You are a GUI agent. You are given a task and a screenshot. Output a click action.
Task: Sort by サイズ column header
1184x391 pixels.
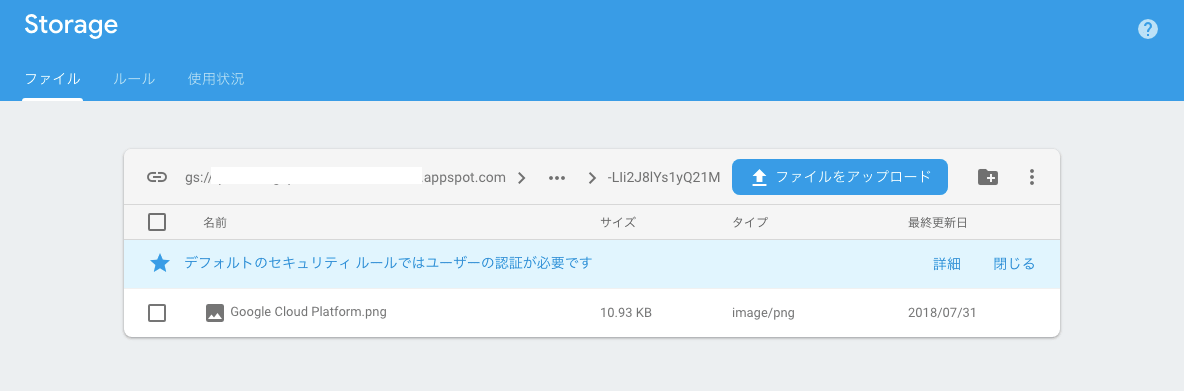[618, 223]
